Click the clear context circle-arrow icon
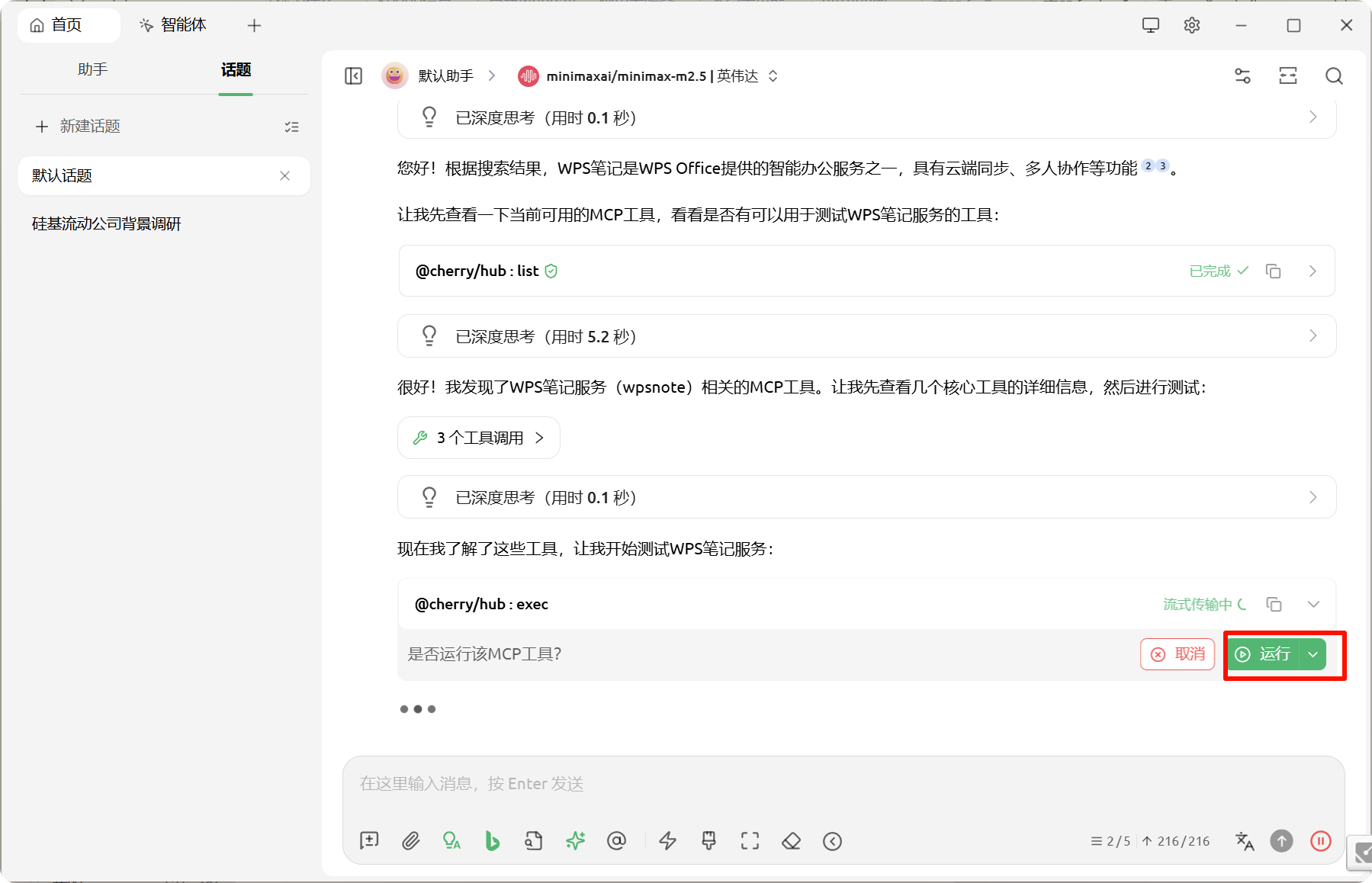1372x883 pixels. coord(833,840)
